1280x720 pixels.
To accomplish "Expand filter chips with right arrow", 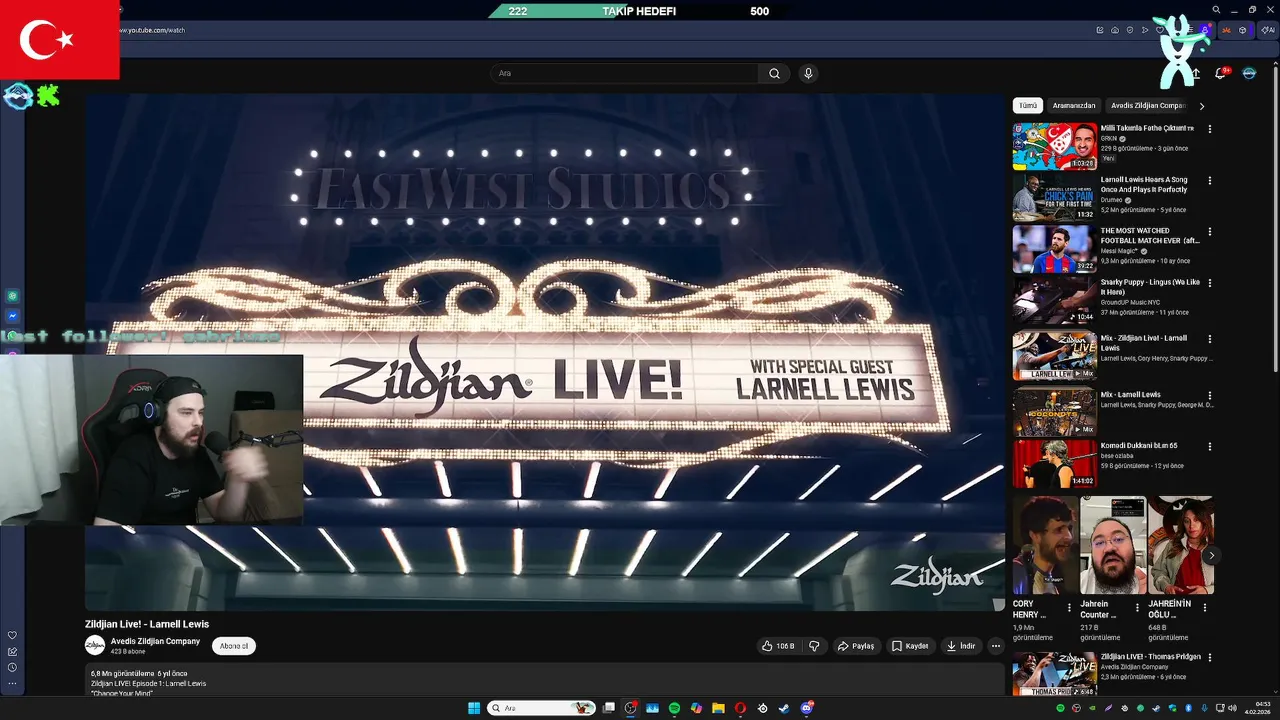I will point(1202,105).
